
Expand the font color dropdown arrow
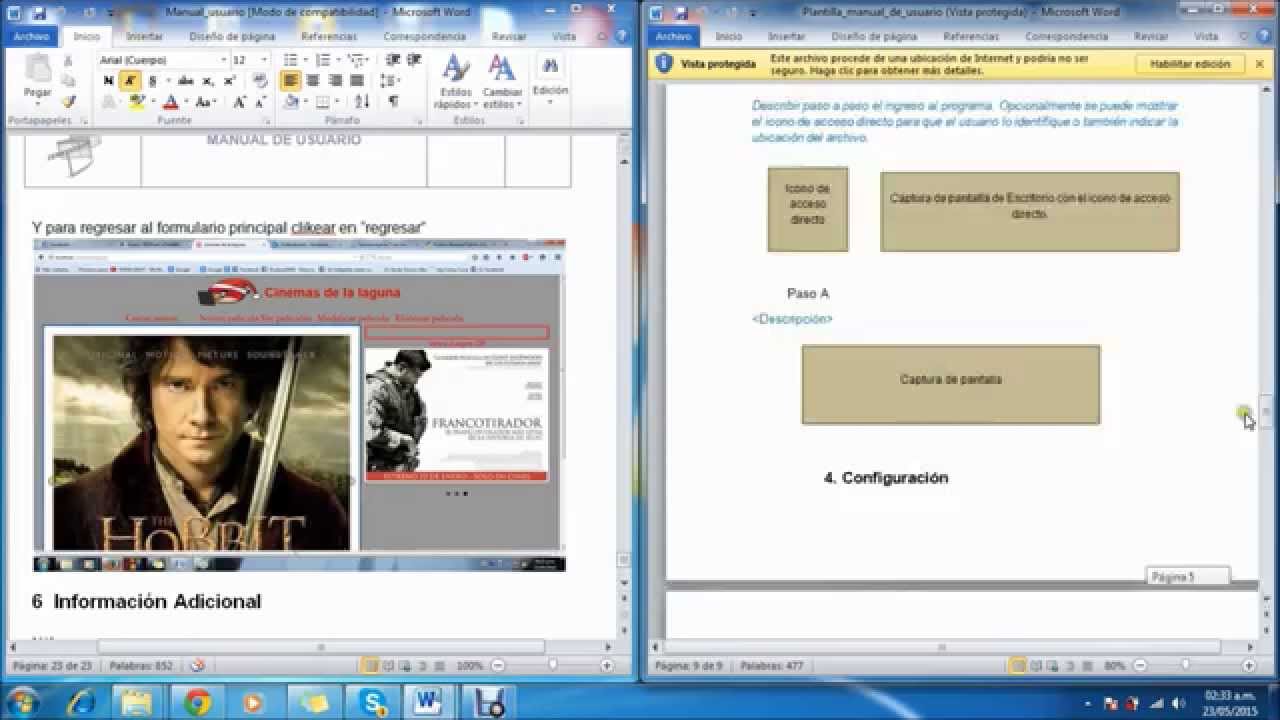click(x=186, y=102)
